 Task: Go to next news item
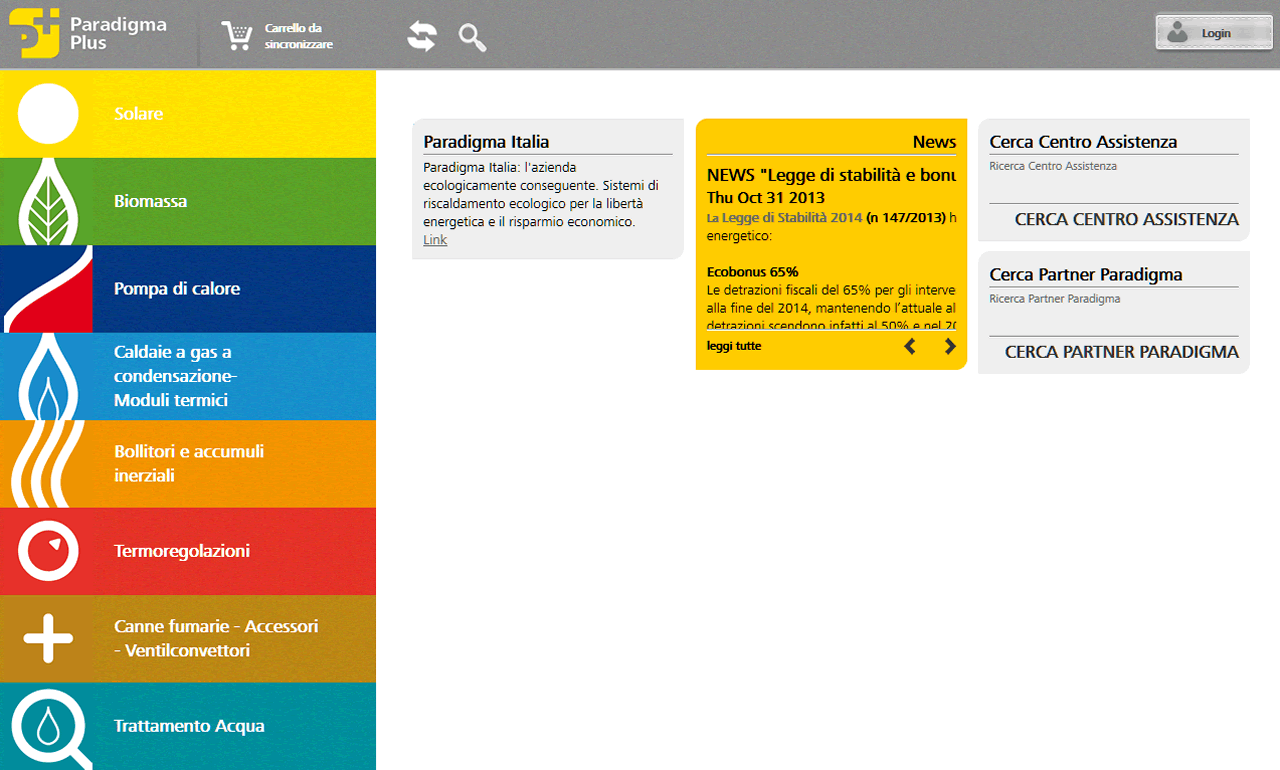pos(950,346)
